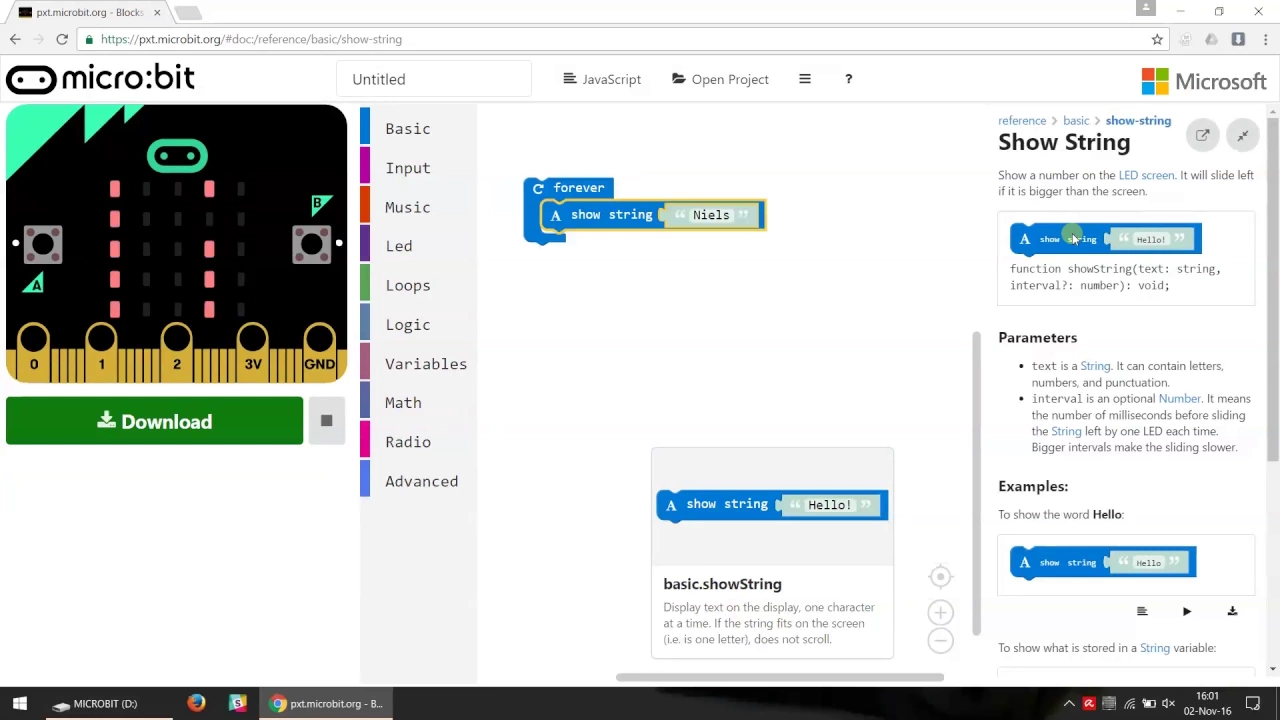The width and height of the screenshot is (1280, 720).
Task: Open the Number link in Parameters
Action: [x=1180, y=398]
